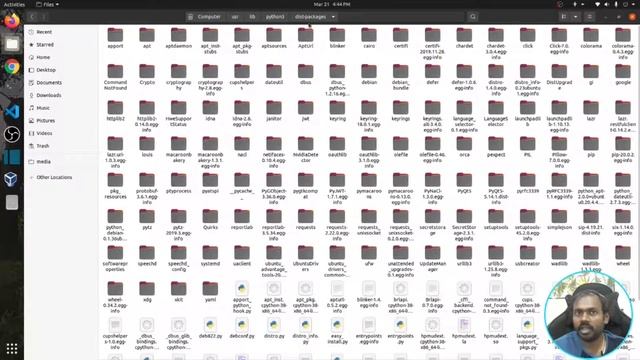Click the Activities button in top bar
Image resolution: width=640 pixels, height=360 pixels.
(x=14, y=4)
